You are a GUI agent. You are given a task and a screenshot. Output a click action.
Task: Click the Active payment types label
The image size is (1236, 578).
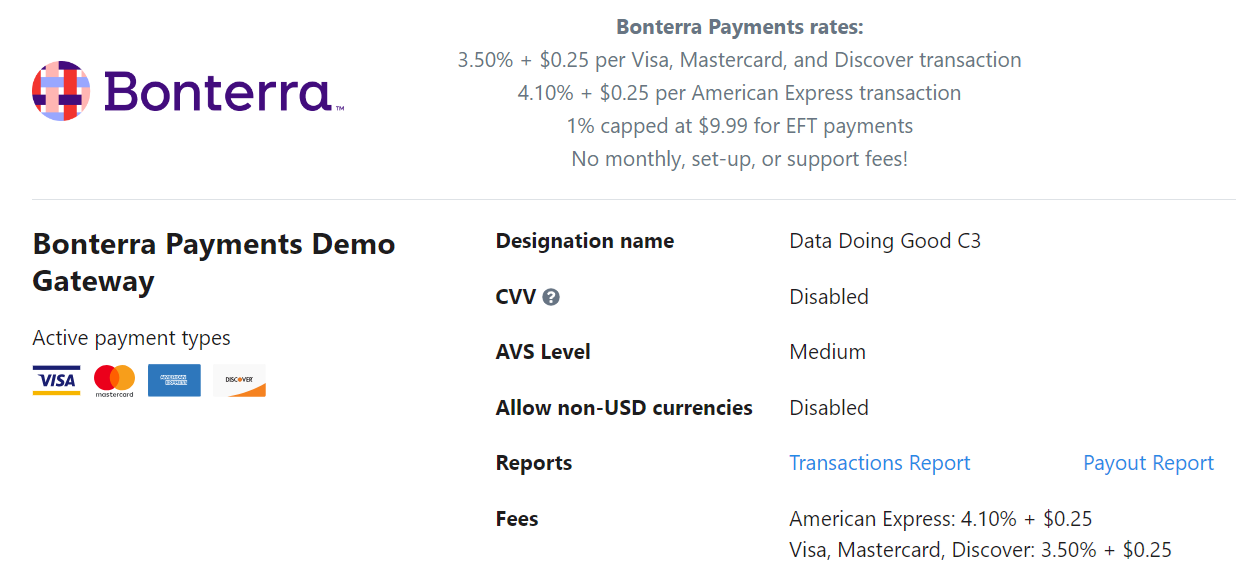(131, 338)
